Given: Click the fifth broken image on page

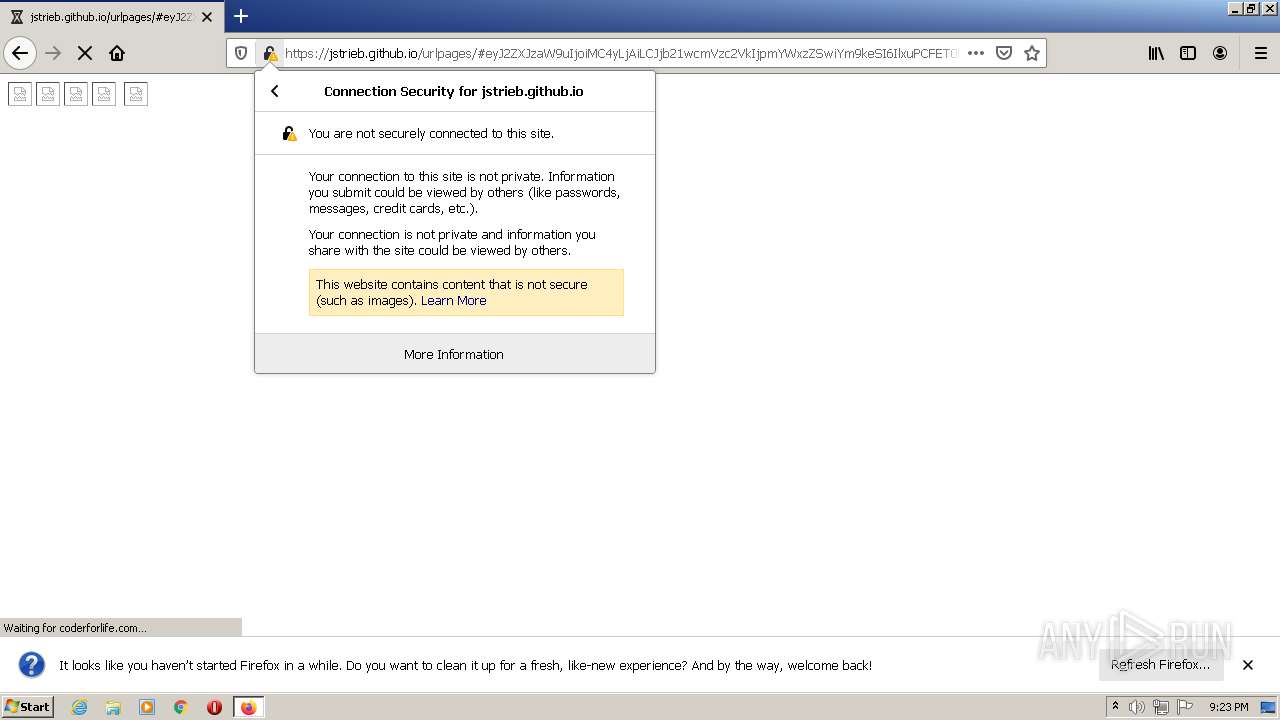Looking at the screenshot, I should click(x=136, y=94).
